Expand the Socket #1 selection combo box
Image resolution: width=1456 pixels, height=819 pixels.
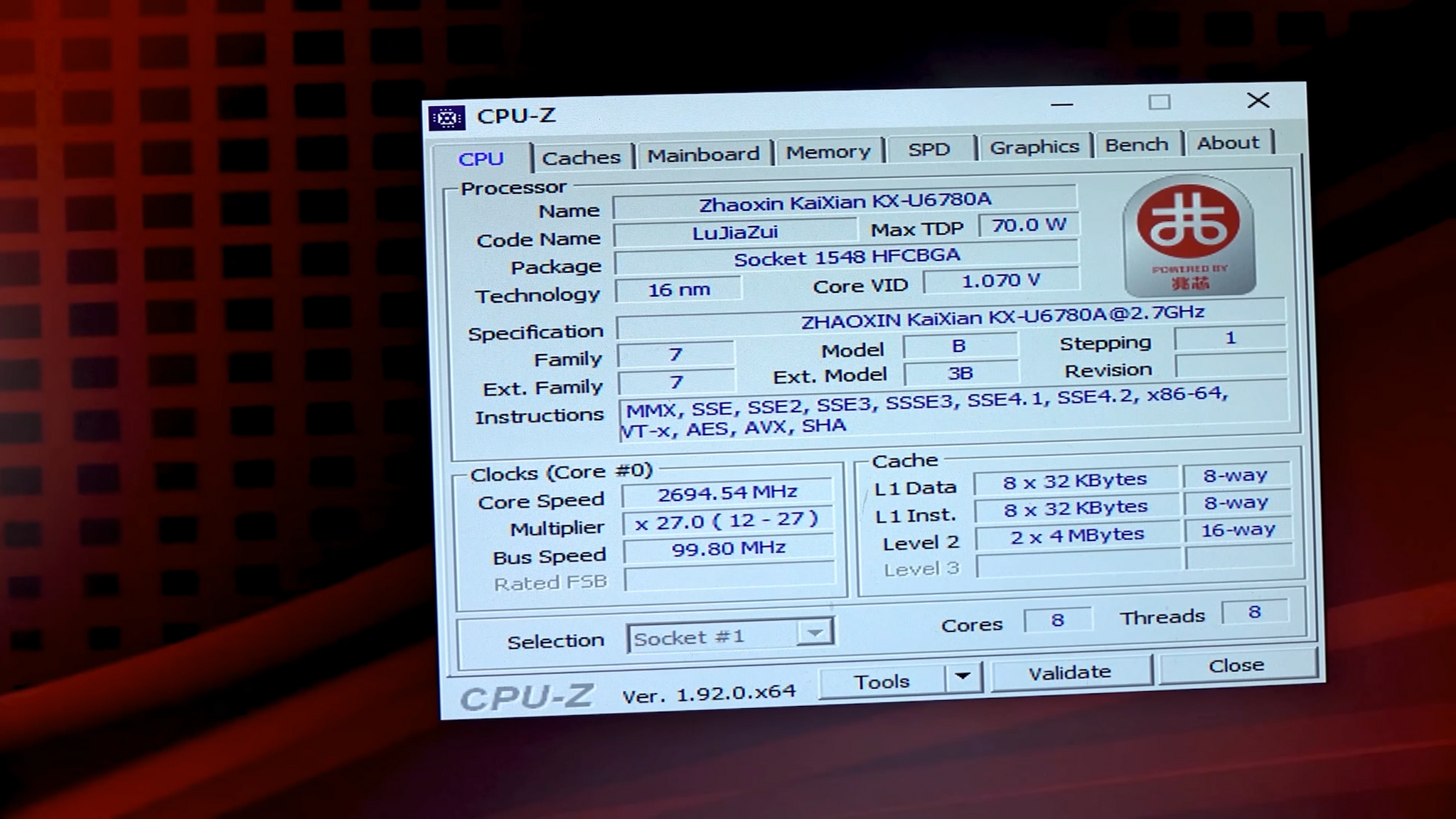pyautogui.click(x=815, y=632)
